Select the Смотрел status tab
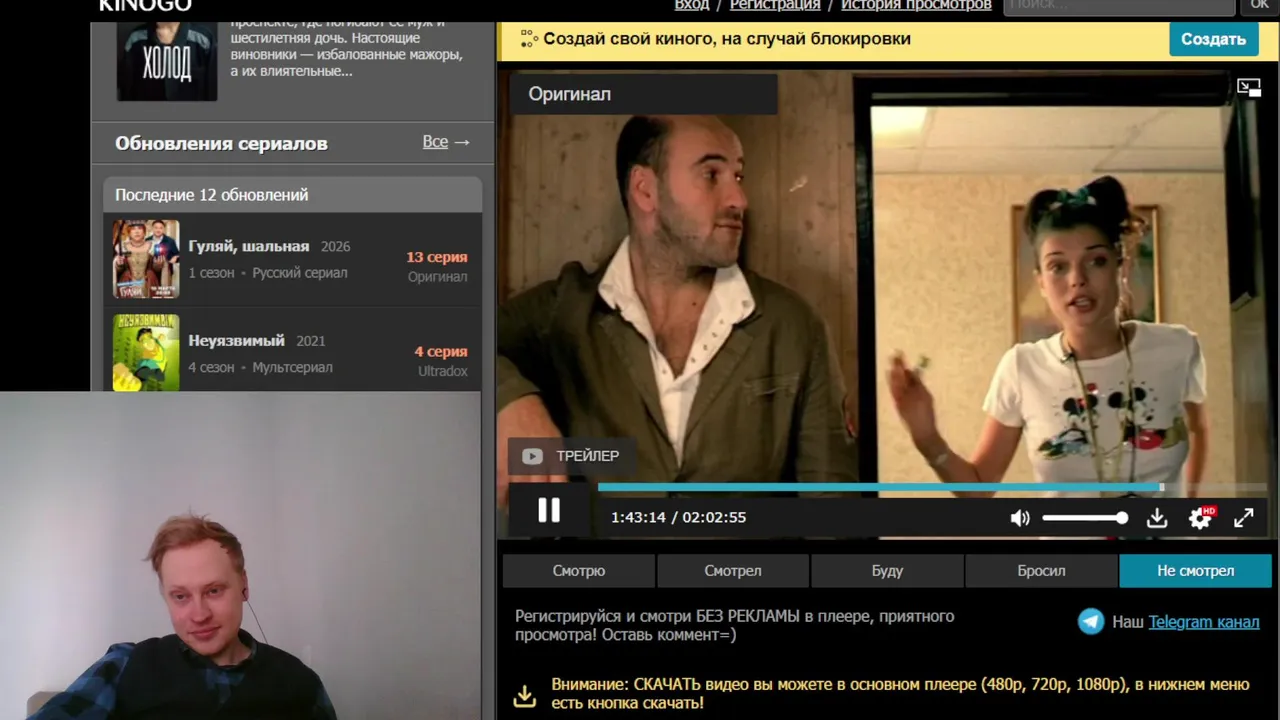The image size is (1280, 720). (x=733, y=571)
